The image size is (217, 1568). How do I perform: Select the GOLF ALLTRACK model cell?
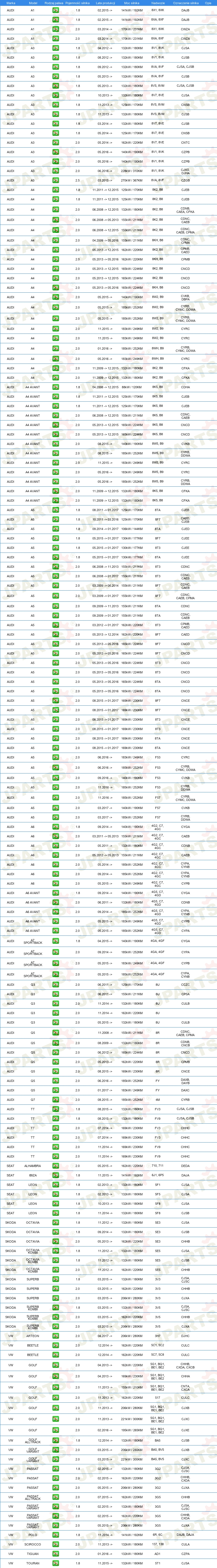pyautogui.click(x=33, y=1441)
